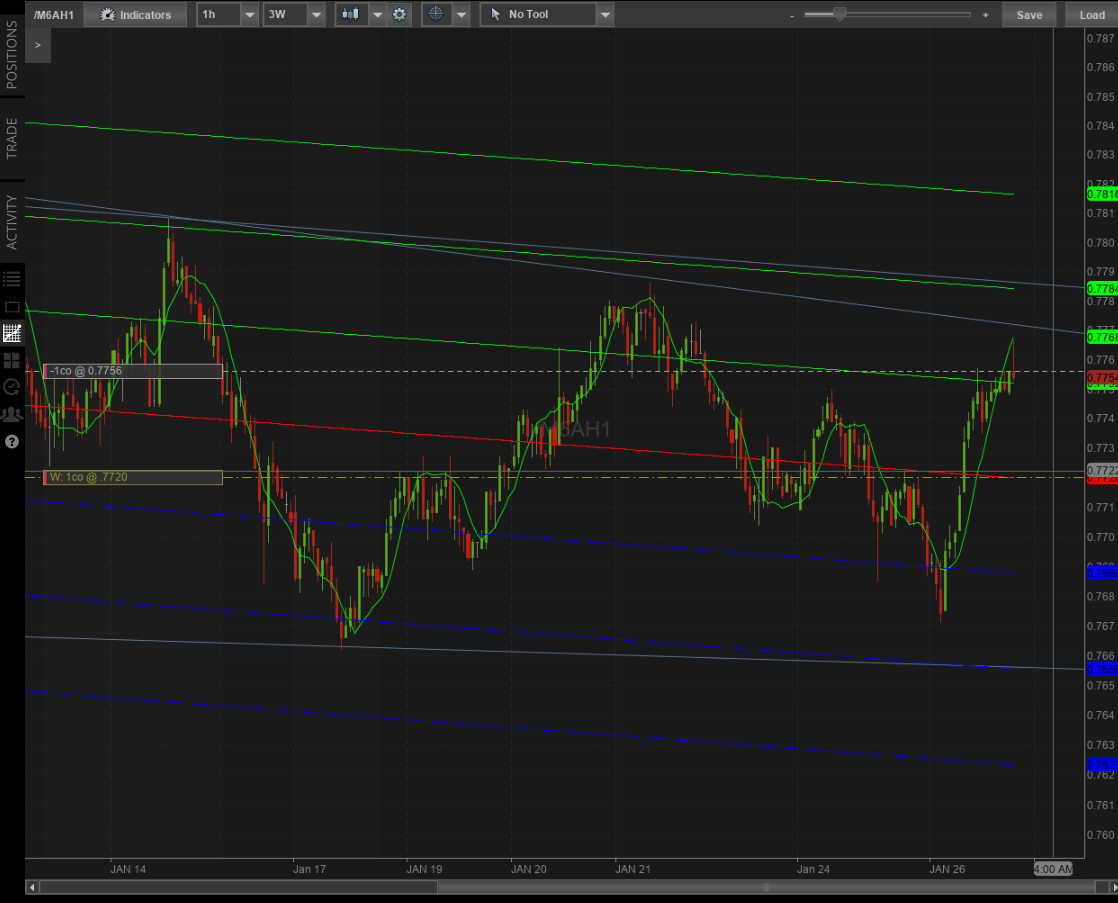Open the ACTIVITY side tab
This screenshot has height=903, width=1118.
pyautogui.click(x=11, y=222)
